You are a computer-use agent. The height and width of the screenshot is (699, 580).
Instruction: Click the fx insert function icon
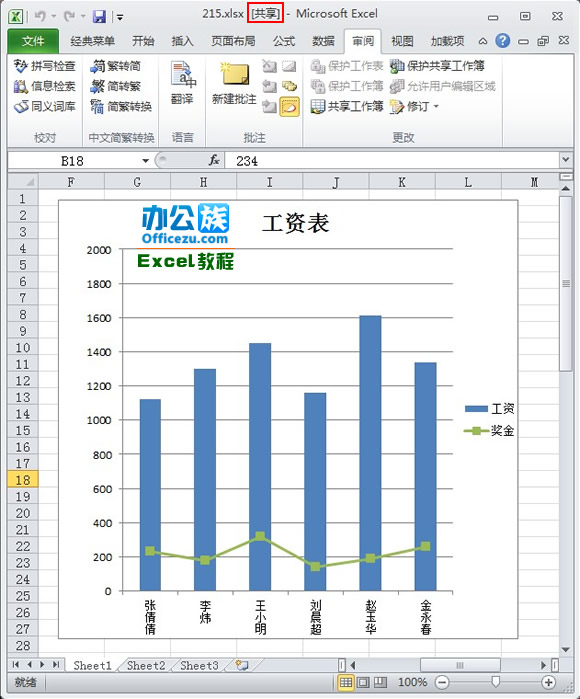click(x=214, y=160)
